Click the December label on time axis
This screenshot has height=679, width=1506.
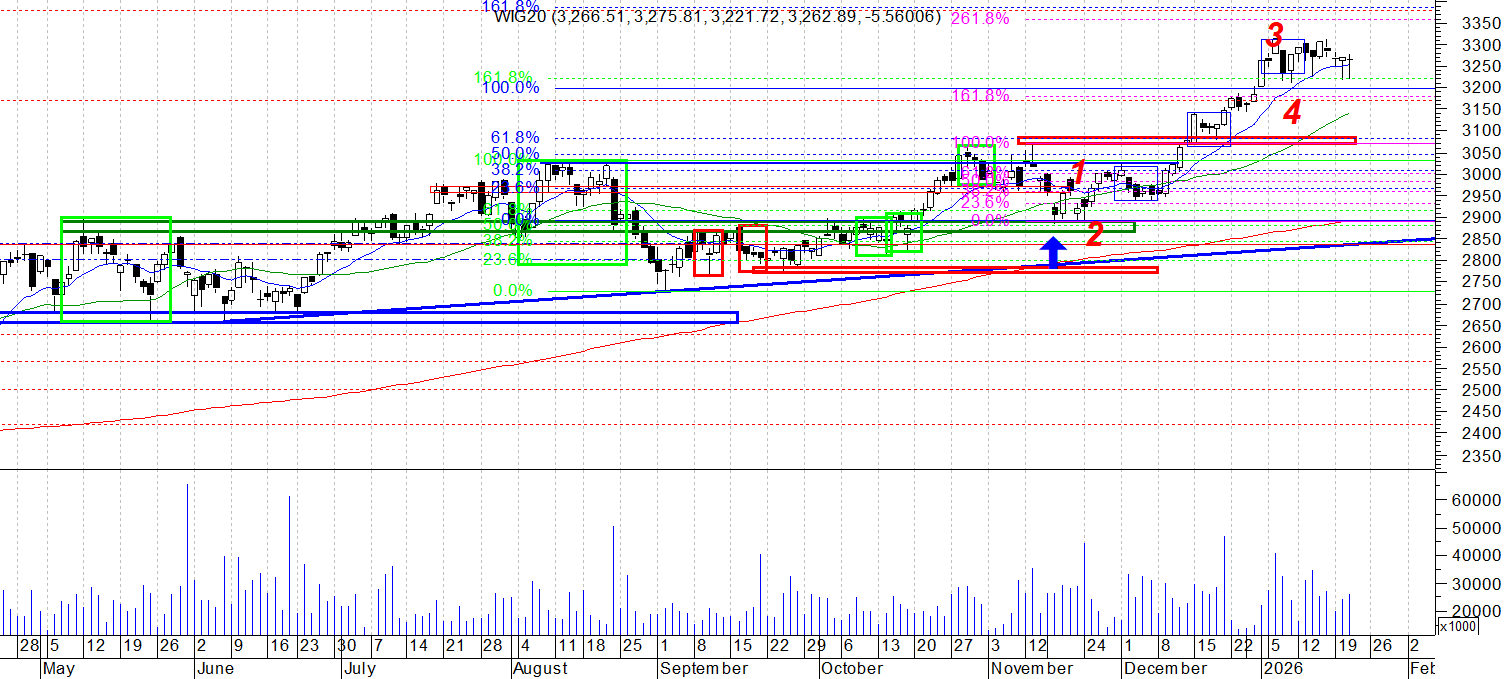pos(1164,668)
